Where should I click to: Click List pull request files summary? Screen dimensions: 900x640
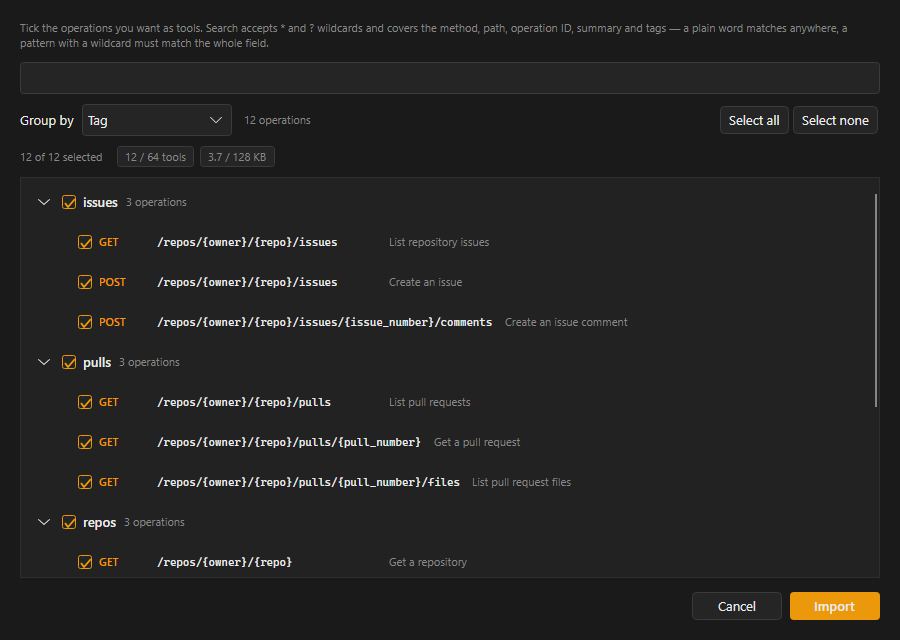(x=521, y=482)
